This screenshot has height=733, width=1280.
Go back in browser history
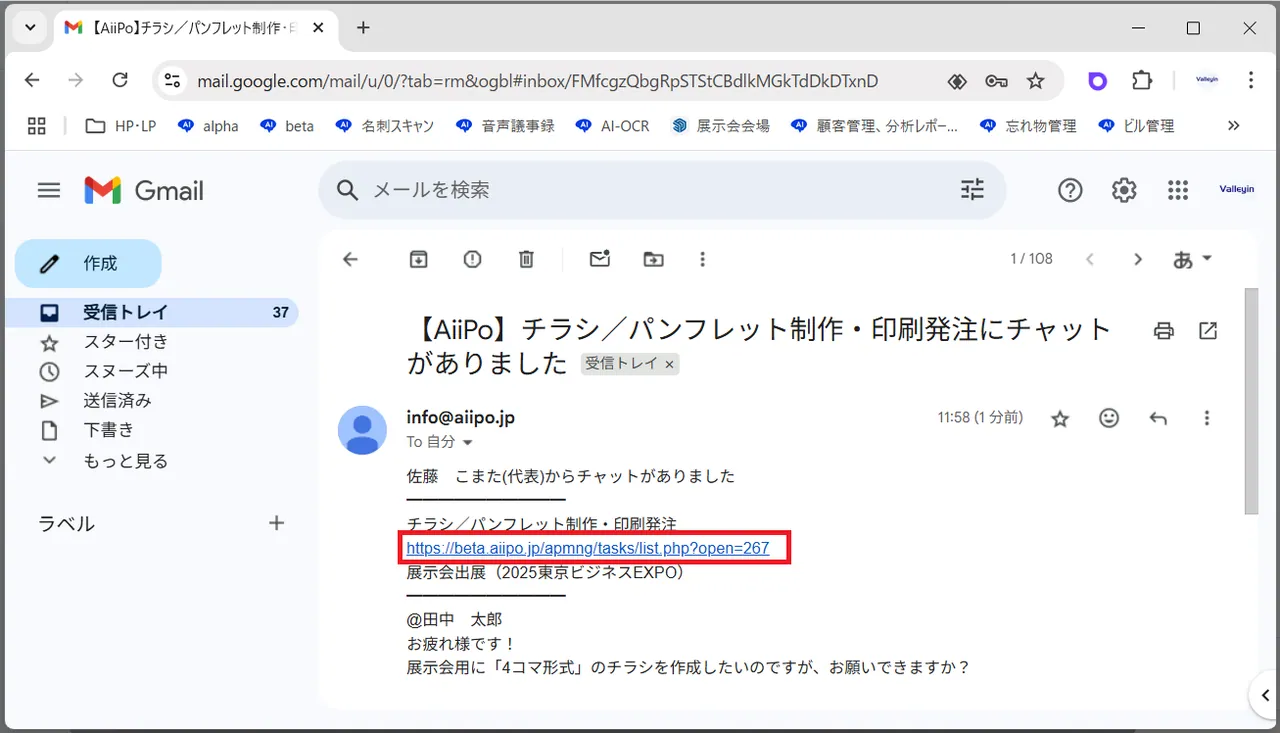(32, 80)
